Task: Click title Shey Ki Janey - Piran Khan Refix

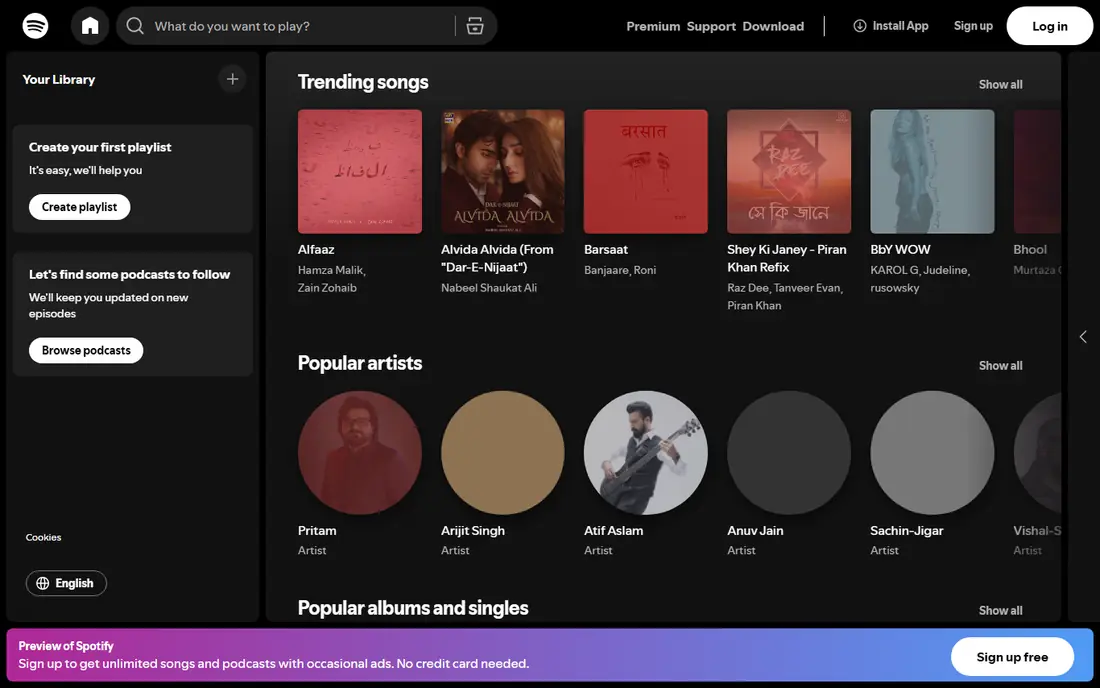Action: click(786, 258)
